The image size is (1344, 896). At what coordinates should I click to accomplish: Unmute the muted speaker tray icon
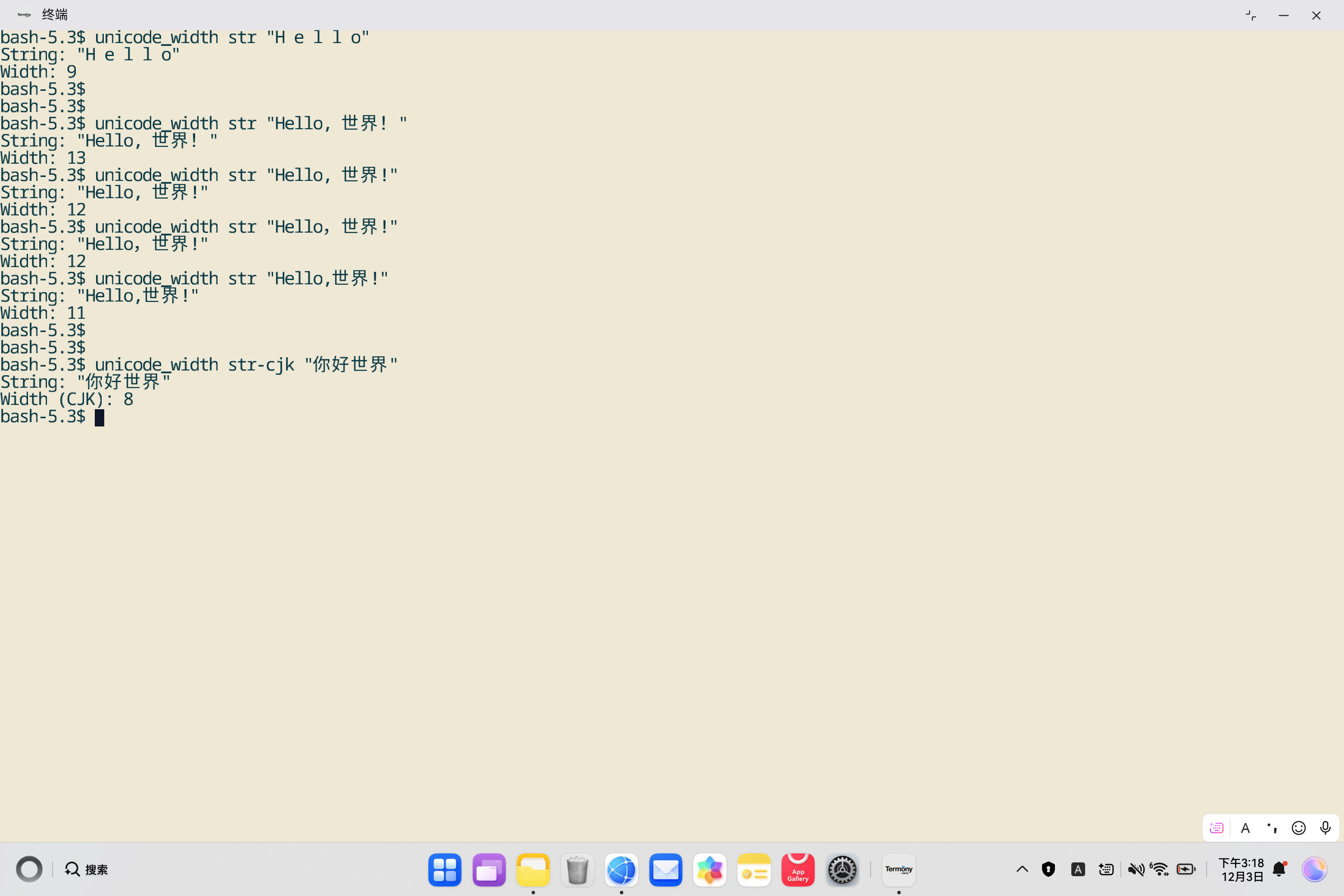pos(1136,869)
